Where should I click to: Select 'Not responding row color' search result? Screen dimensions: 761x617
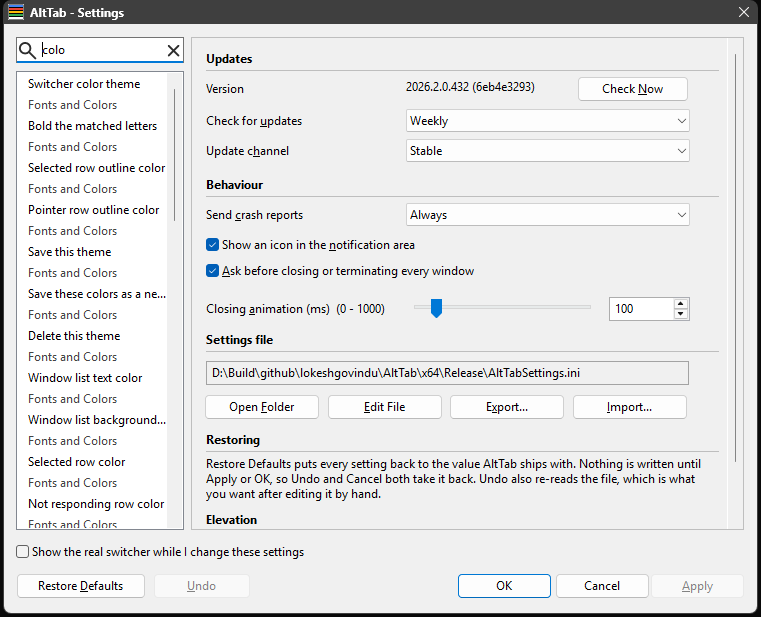[x=96, y=504]
